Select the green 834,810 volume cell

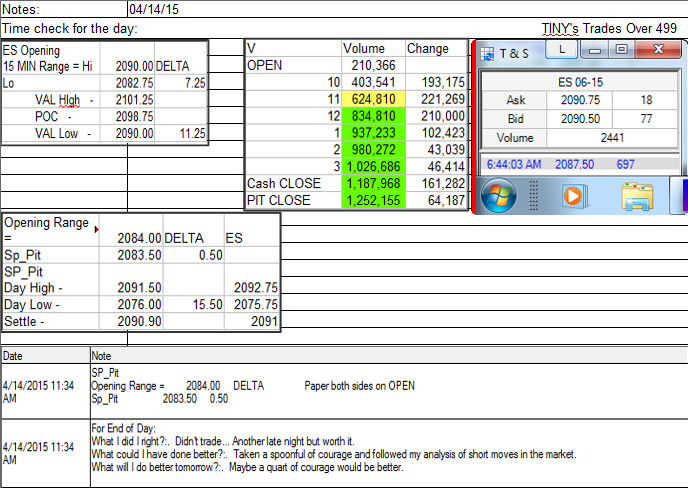click(x=373, y=116)
